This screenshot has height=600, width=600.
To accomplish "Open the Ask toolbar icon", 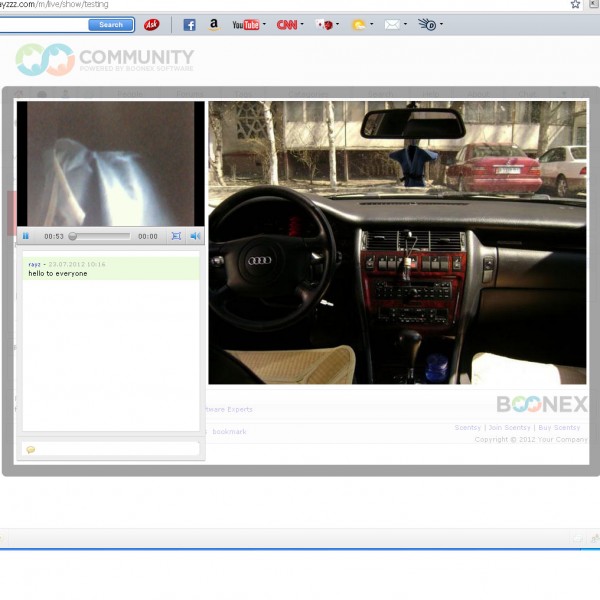I will pyautogui.click(x=152, y=25).
